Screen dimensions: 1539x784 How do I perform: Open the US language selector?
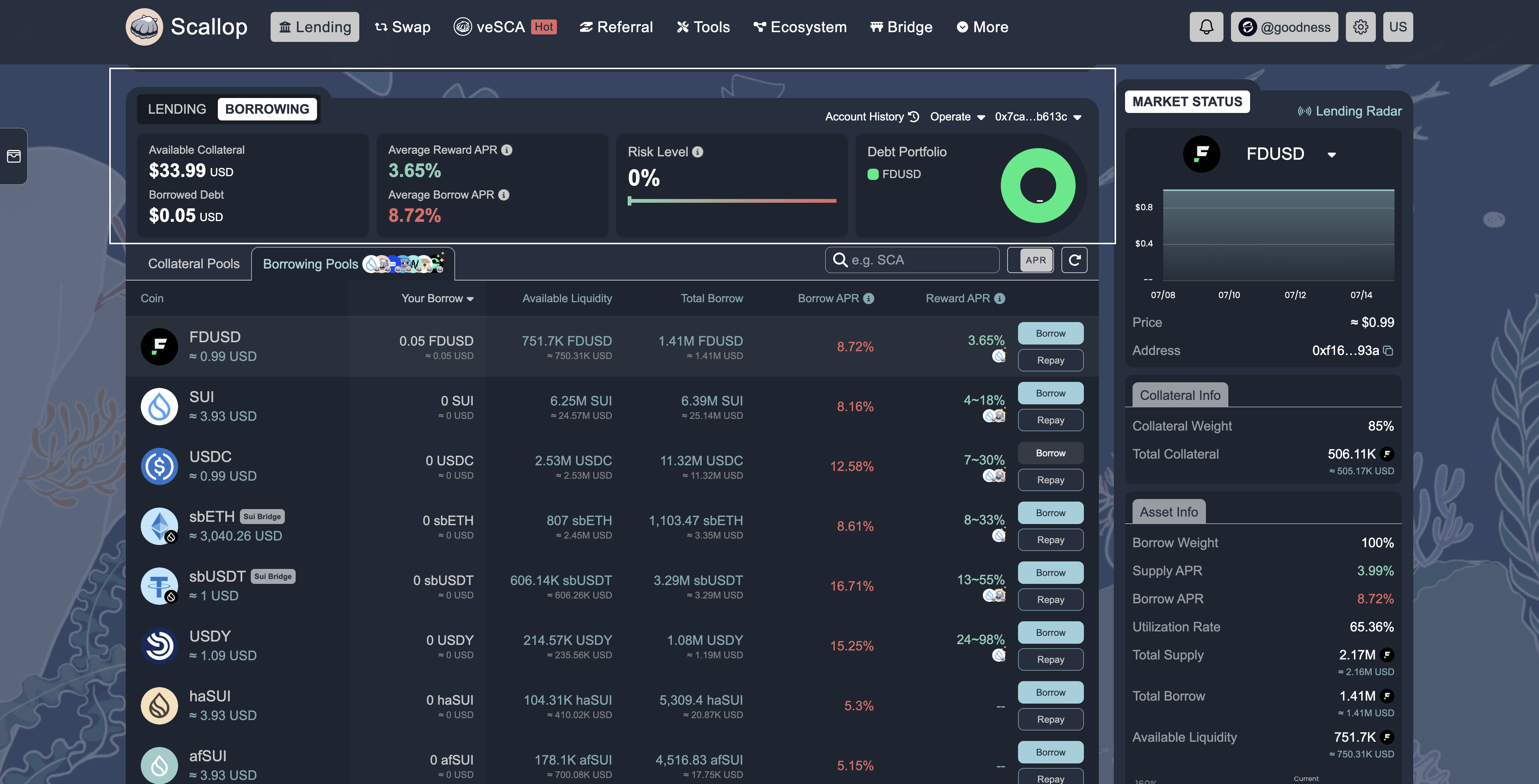click(1398, 27)
